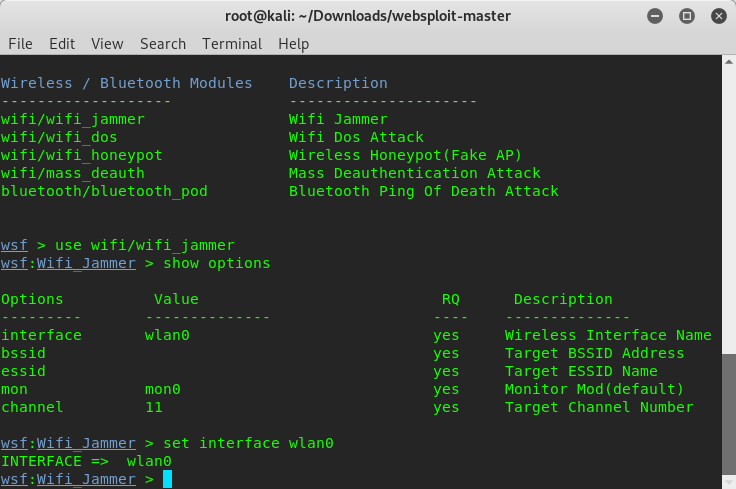The image size is (736, 489).
Task: Open the Terminal menu
Action: tap(232, 44)
